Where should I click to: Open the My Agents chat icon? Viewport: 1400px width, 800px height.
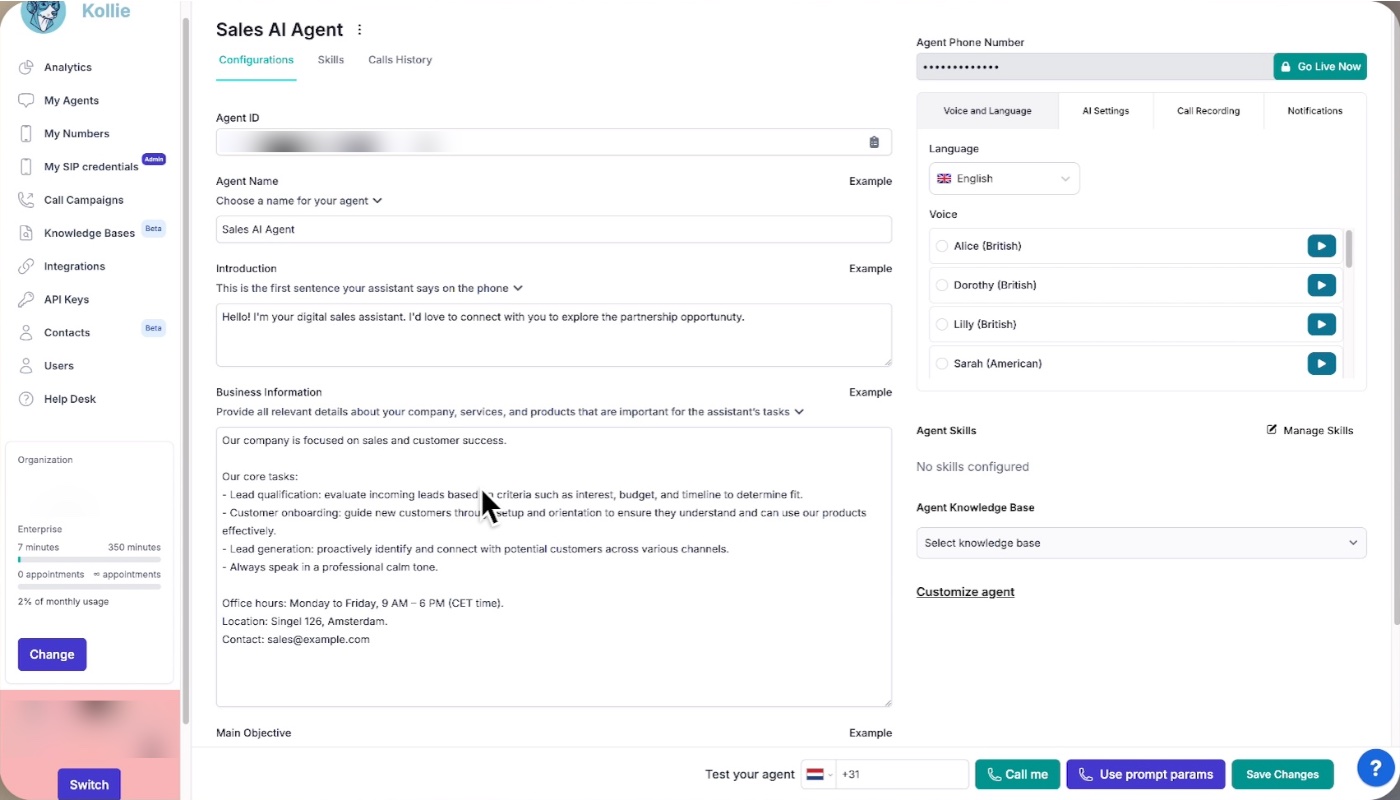26,100
